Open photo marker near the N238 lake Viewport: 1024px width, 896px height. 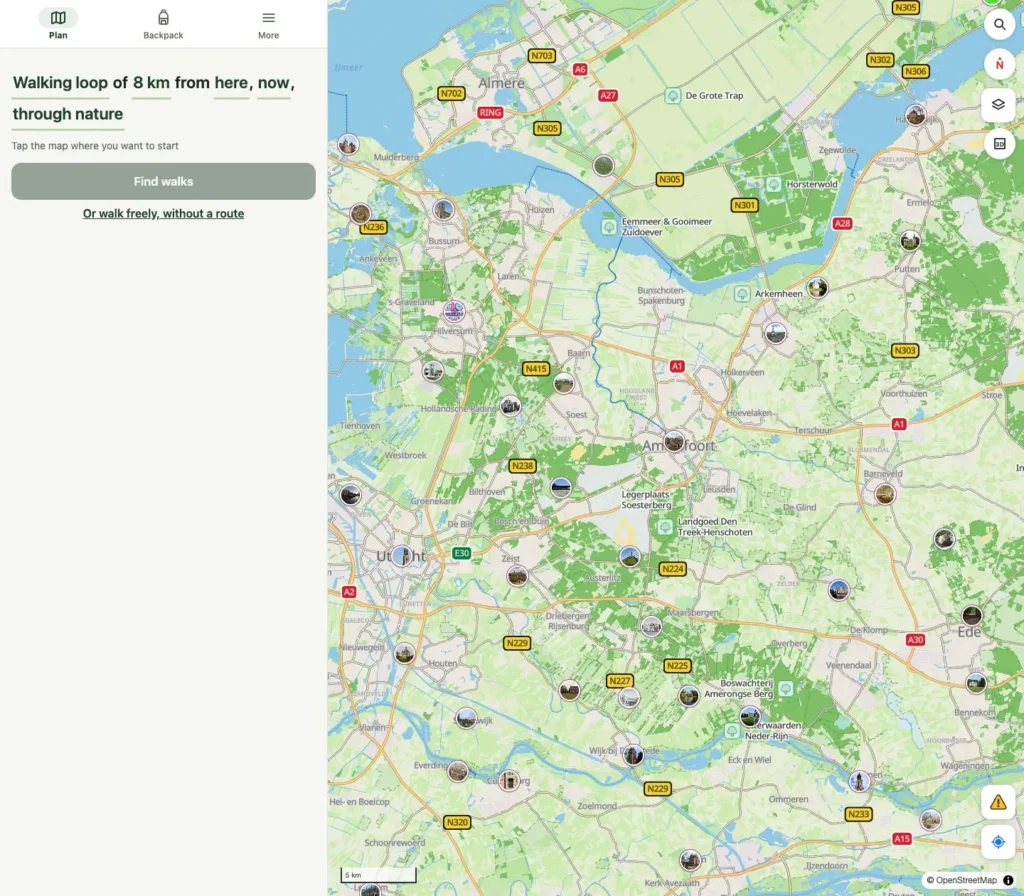[561, 487]
